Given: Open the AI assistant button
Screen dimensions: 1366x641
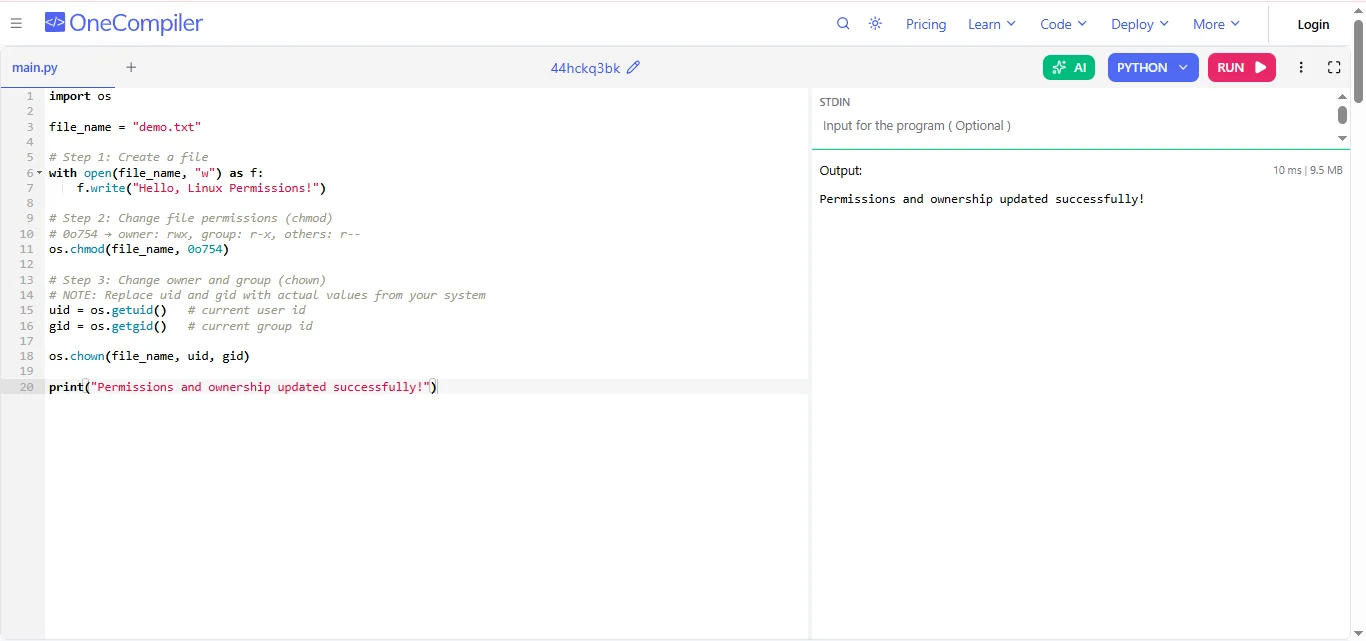Looking at the screenshot, I should (x=1069, y=67).
